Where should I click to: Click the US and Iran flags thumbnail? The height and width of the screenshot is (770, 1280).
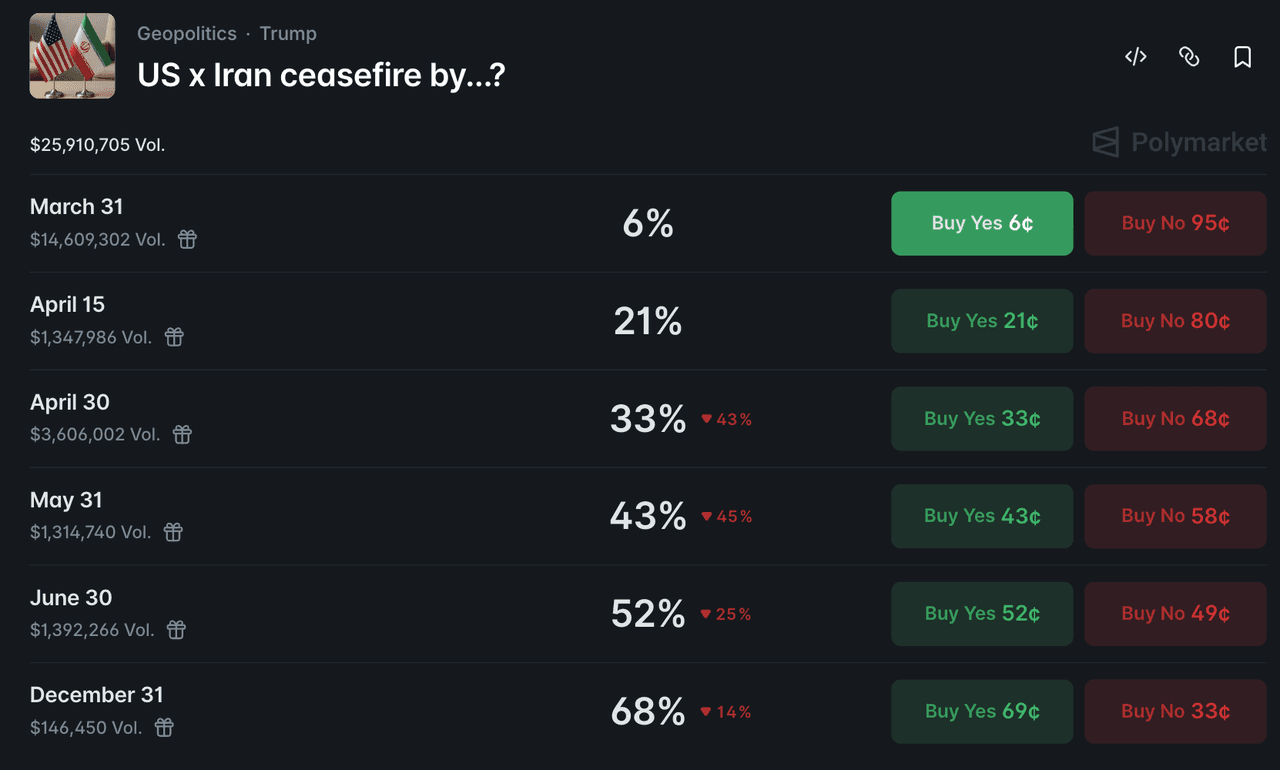(72, 56)
